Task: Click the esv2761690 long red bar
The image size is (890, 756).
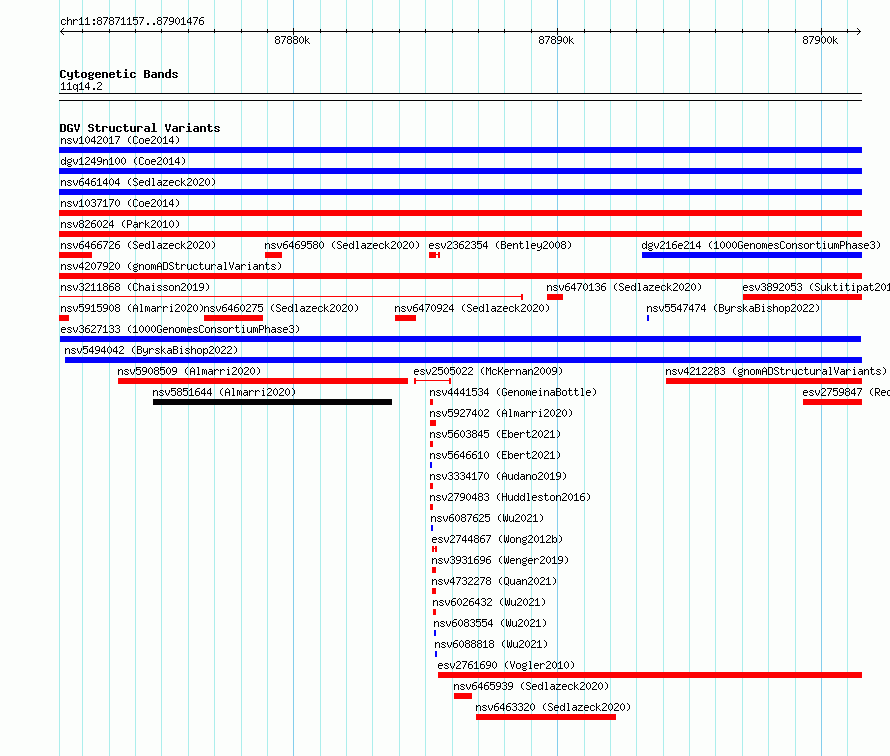Action: coord(650,675)
